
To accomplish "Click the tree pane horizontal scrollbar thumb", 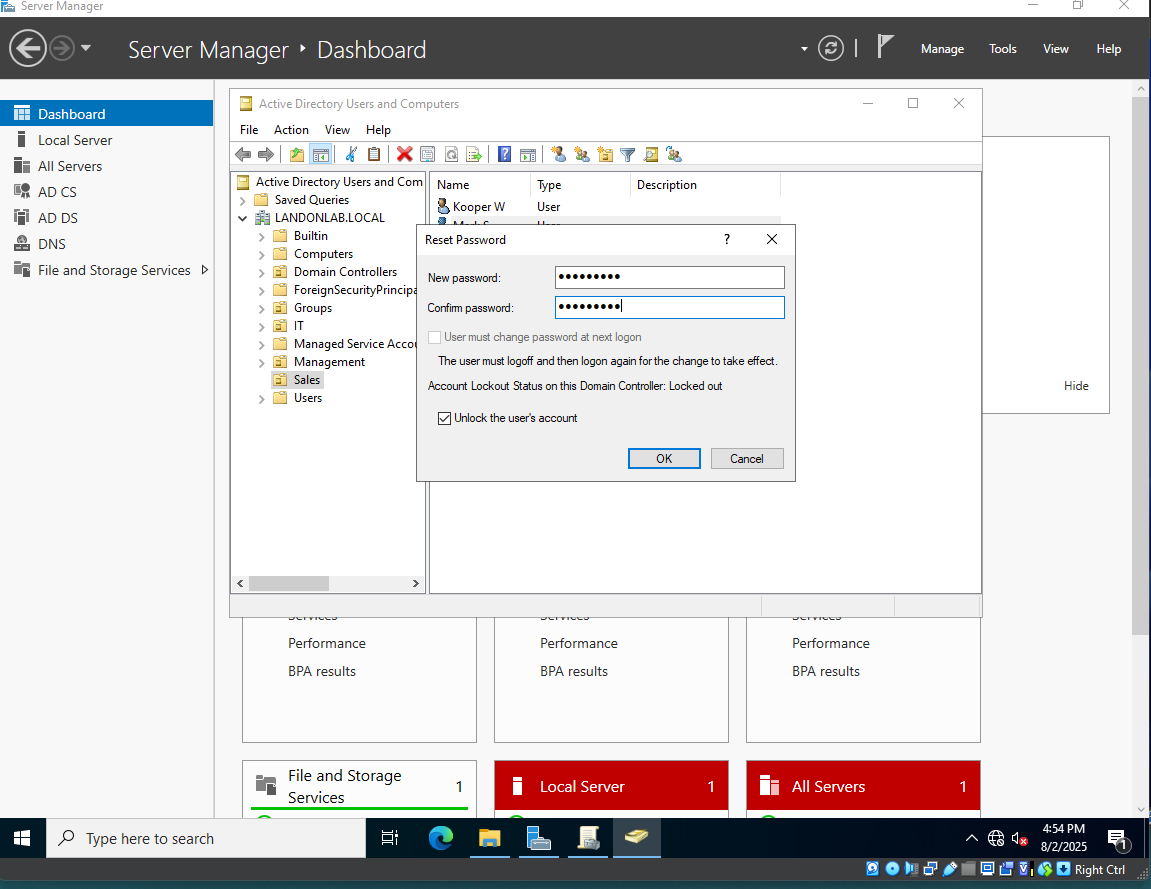I will pyautogui.click(x=288, y=583).
